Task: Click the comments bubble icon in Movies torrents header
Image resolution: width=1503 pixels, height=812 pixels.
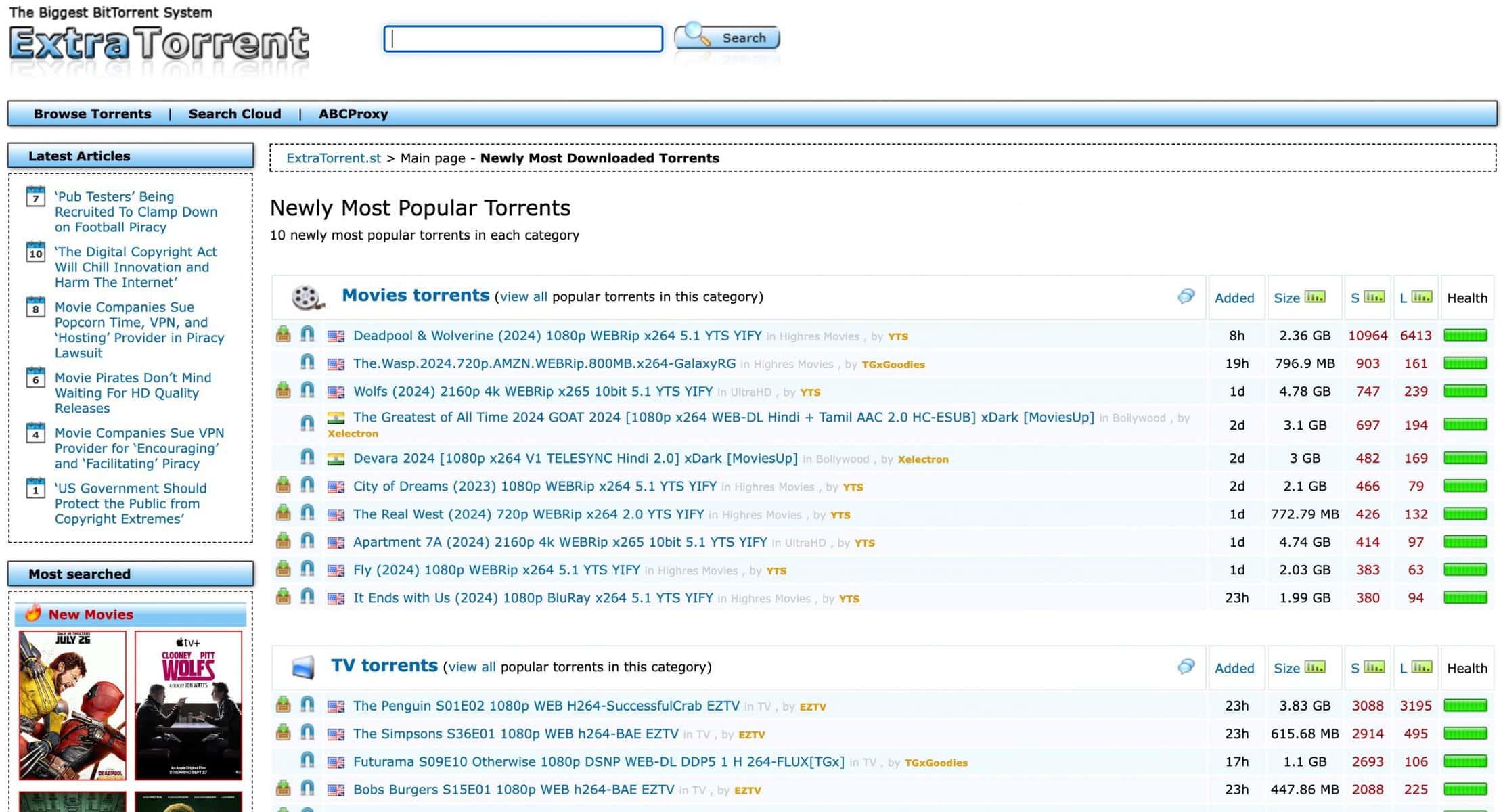Action: 1186,296
